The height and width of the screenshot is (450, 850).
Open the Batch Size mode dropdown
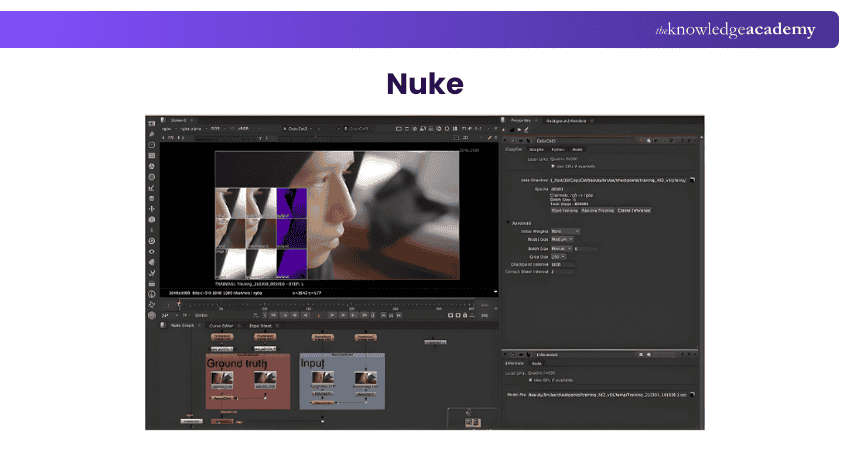click(x=562, y=249)
